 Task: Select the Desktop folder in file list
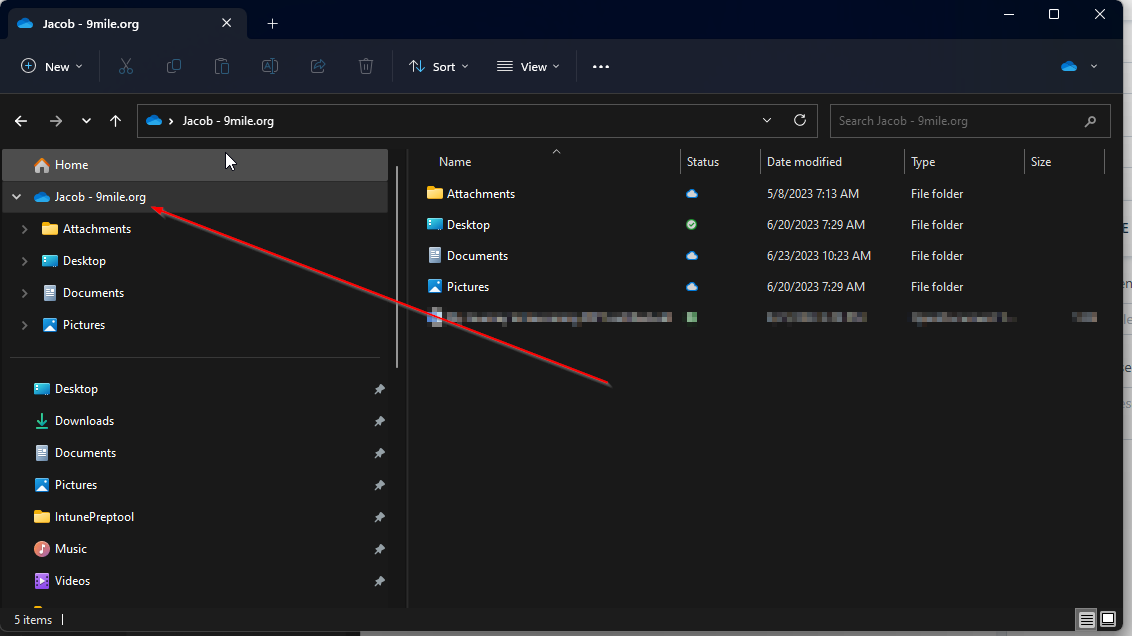click(468, 225)
